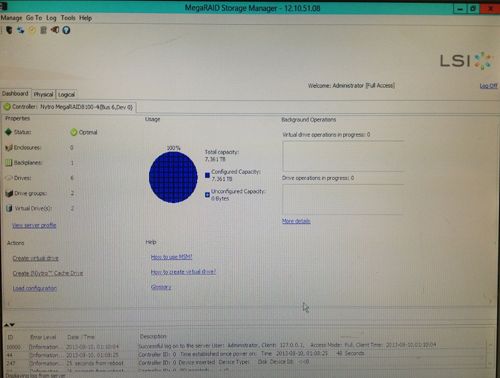Select the log row with ID 247
The width and height of the screenshot is (500, 378).
245,362
